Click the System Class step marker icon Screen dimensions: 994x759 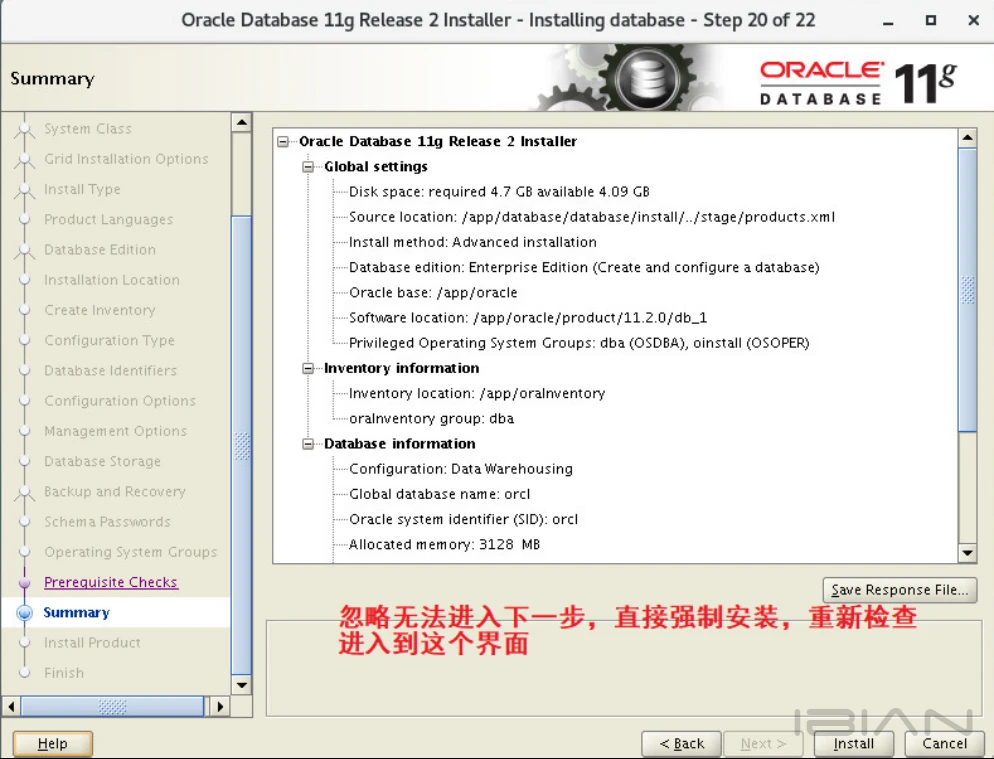[x=25, y=130]
